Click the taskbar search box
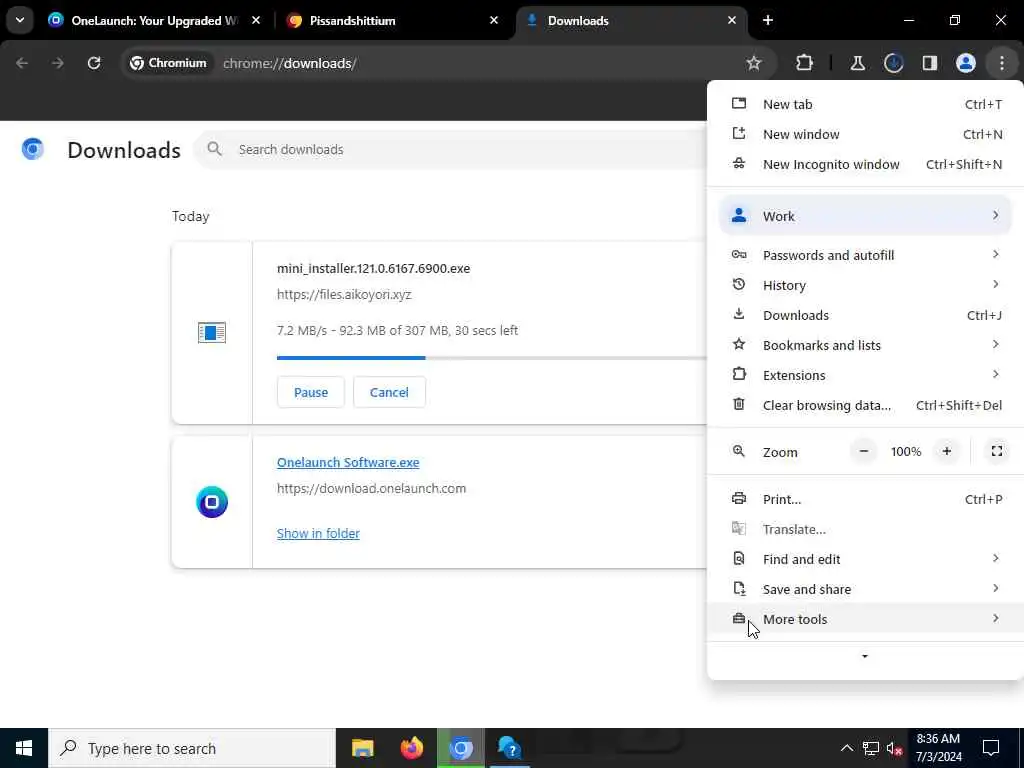Screen dimensions: 1024x768 (192, 748)
